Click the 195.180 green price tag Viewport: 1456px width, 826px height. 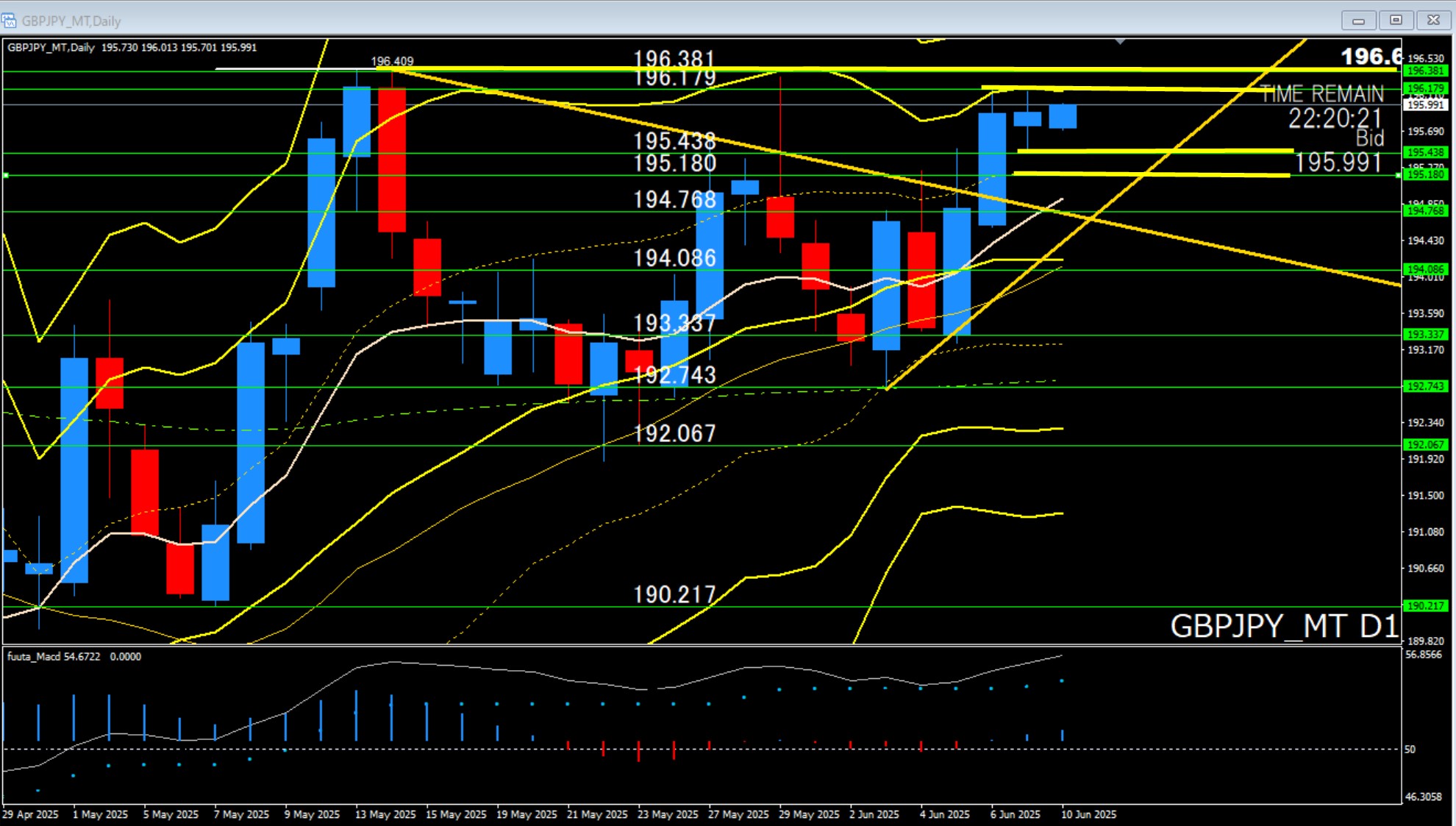pyautogui.click(x=1426, y=175)
